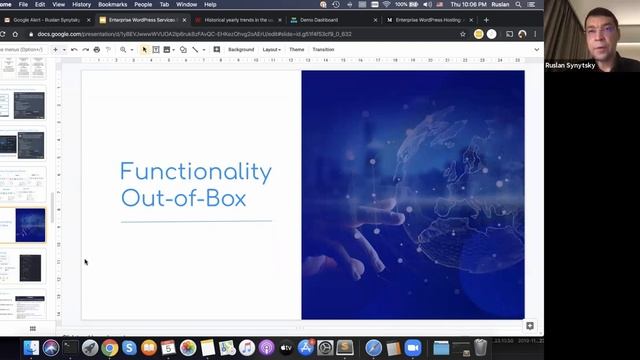Viewport: 640px width, 360px height.
Task: Select the shape tool
Action: pos(183,49)
